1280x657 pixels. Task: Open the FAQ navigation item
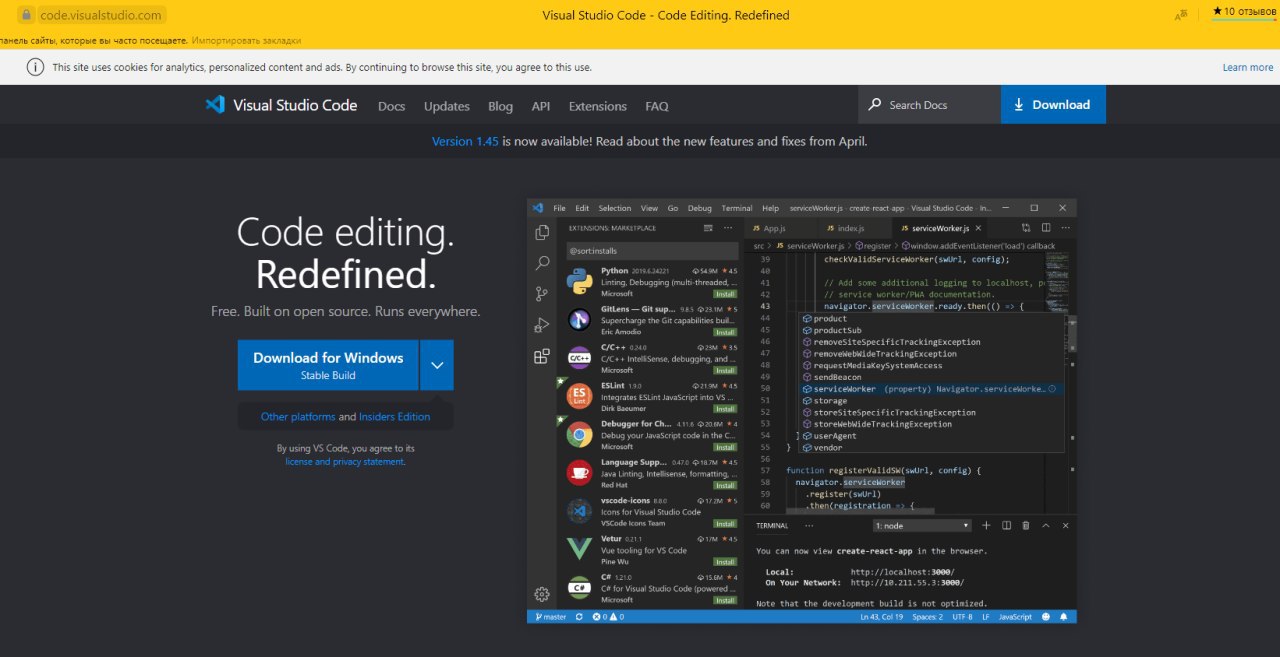pyautogui.click(x=657, y=106)
